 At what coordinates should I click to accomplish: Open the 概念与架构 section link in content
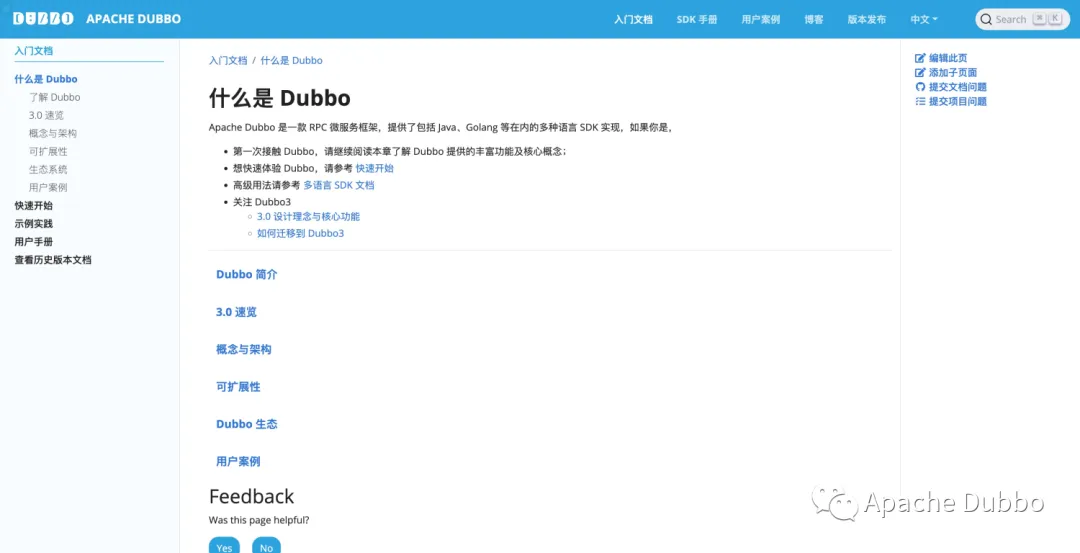[244, 349]
